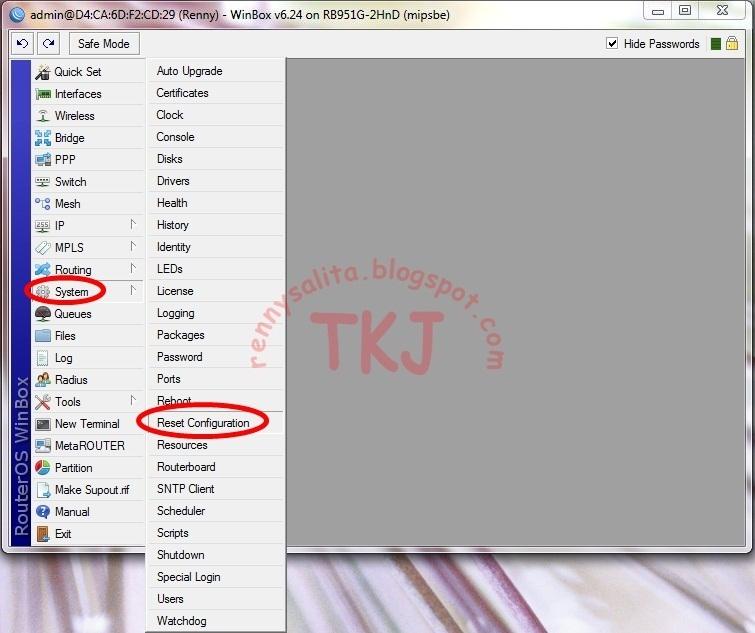Toggle the Hide Passwords checkbox

click(612, 43)
